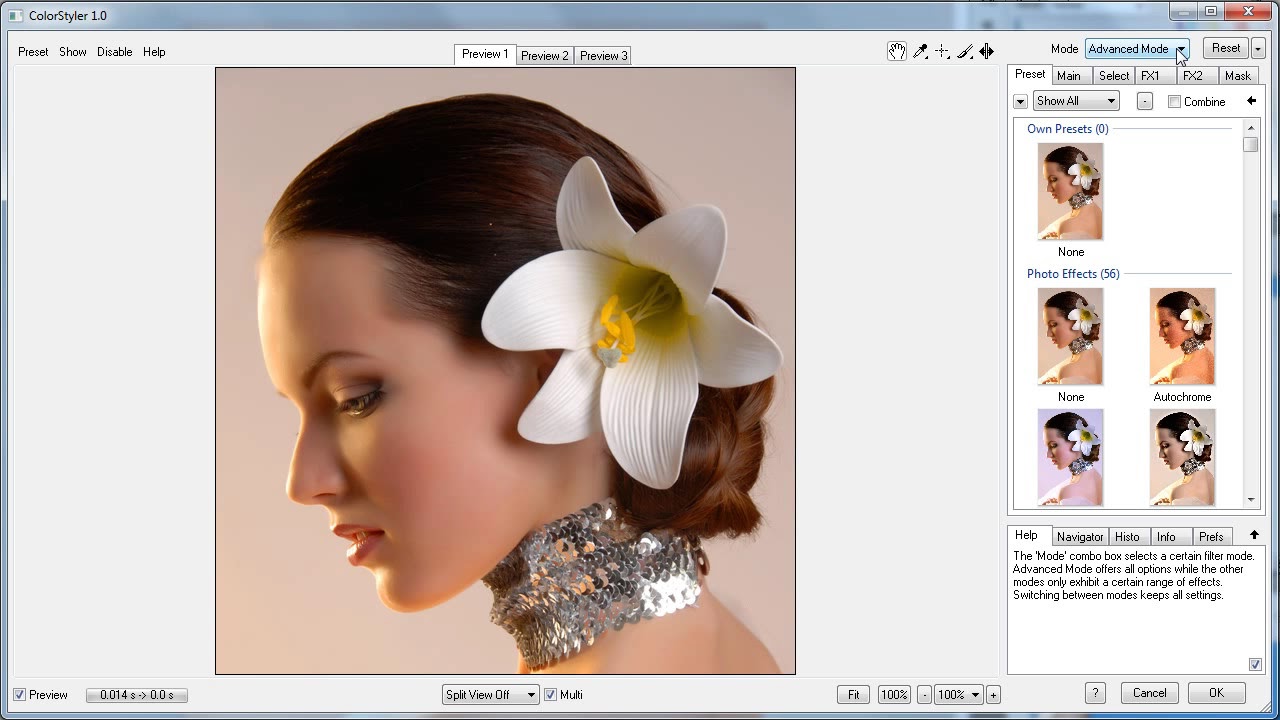Click the plus zoom in button
This screenshot has width=1280, height=720.
pos(993,695)
